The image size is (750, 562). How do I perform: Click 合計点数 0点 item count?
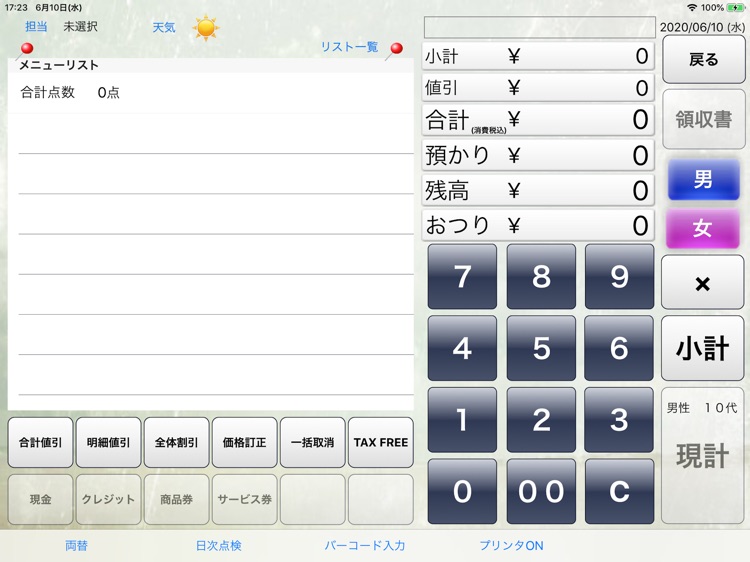point(70,92)
